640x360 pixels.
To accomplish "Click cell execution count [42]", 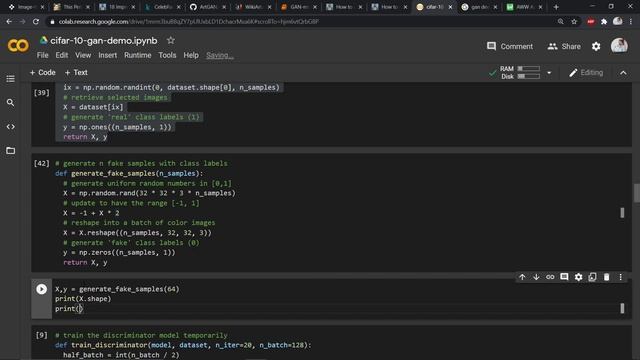I will point(42,164).
